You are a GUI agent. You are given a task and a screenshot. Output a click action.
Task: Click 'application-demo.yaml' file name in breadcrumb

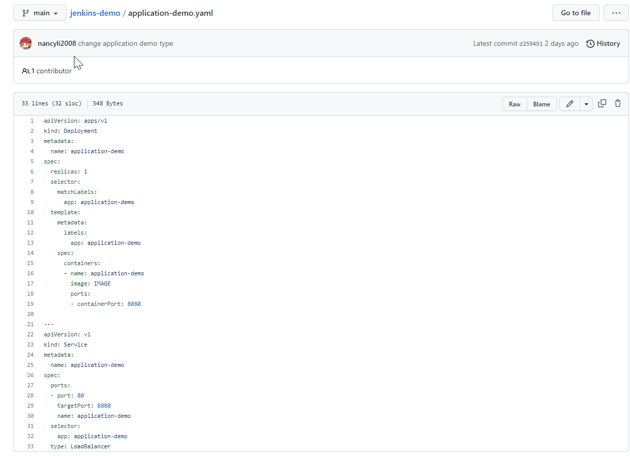[170, 13]
